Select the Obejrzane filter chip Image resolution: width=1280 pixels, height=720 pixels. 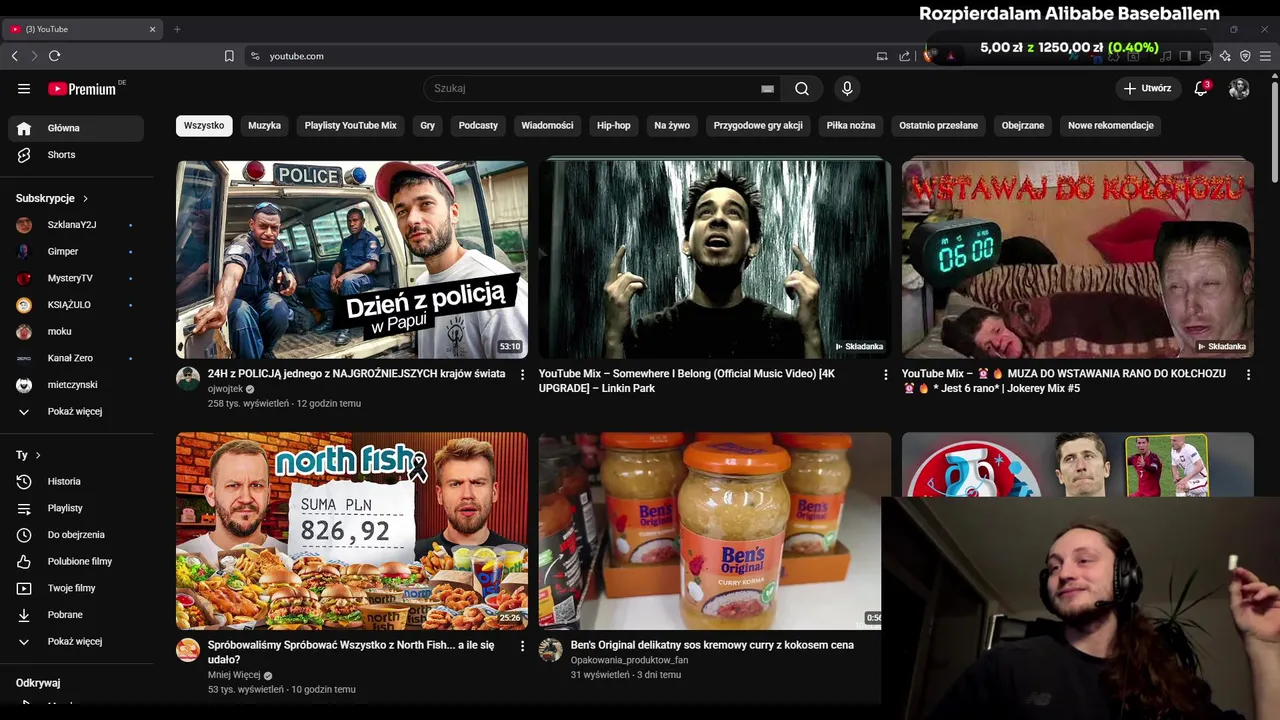pos(1023,126)
